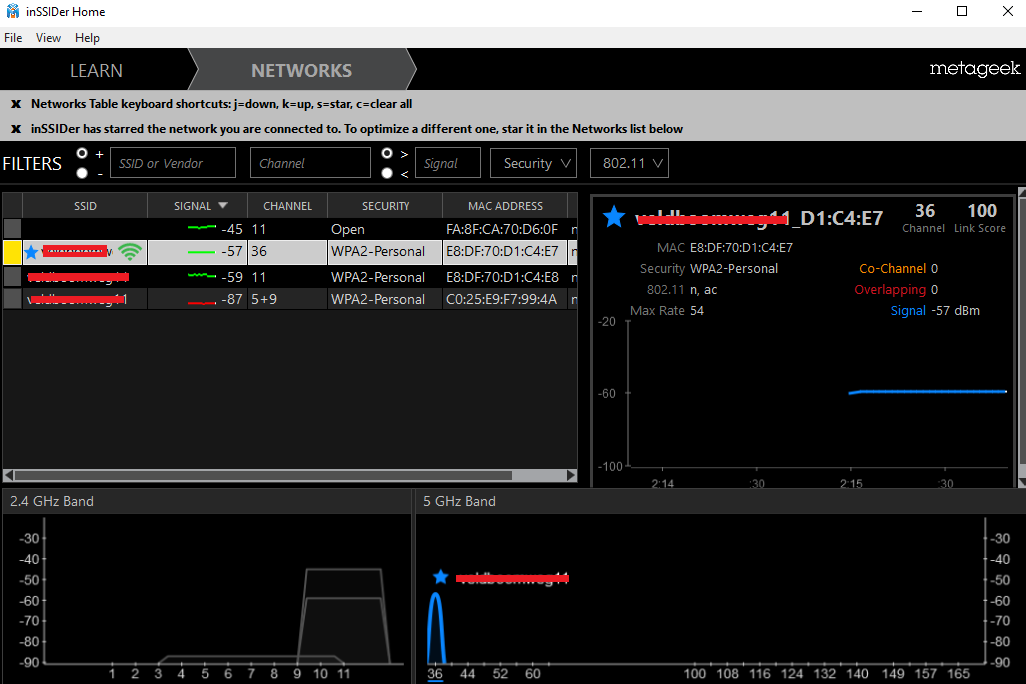Click the Max Rate 54 entry
Viewport: 1026px width, 684px height.
667,310
